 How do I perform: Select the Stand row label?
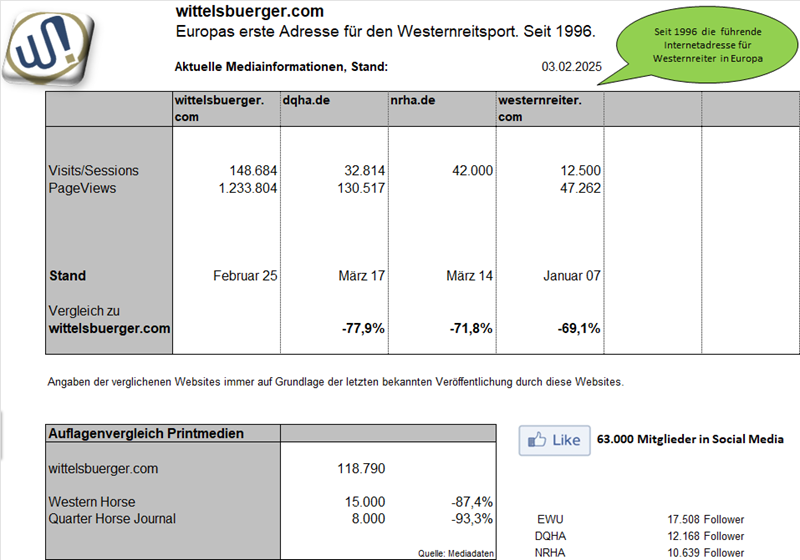tap(67, 276)
